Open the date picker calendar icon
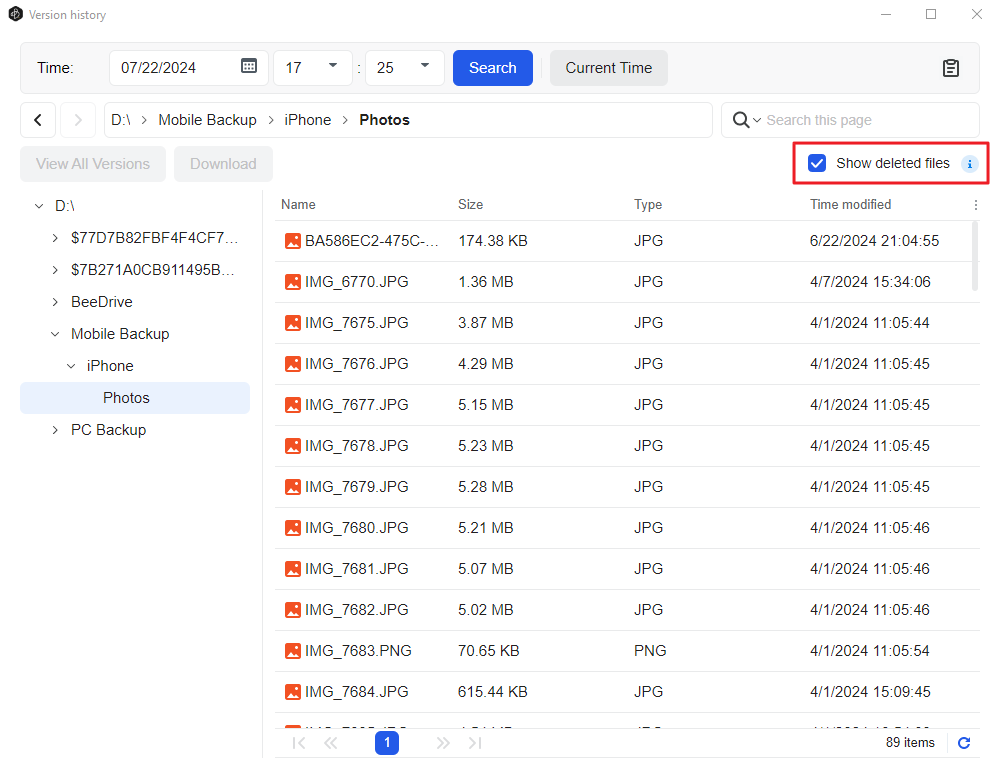 point(247,67)
